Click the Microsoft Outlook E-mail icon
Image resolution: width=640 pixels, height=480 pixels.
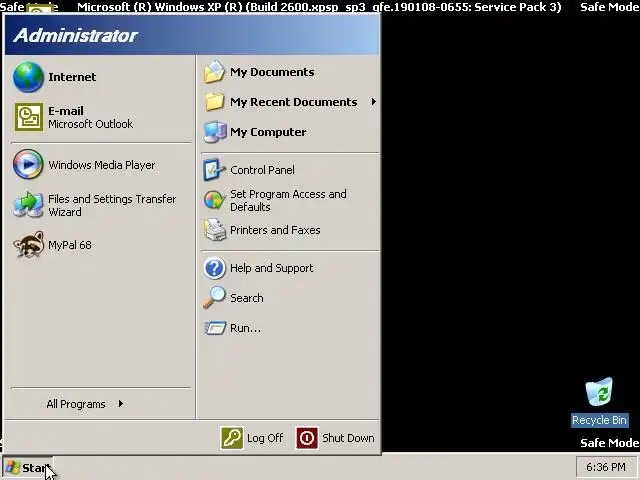tap(29, 117)
